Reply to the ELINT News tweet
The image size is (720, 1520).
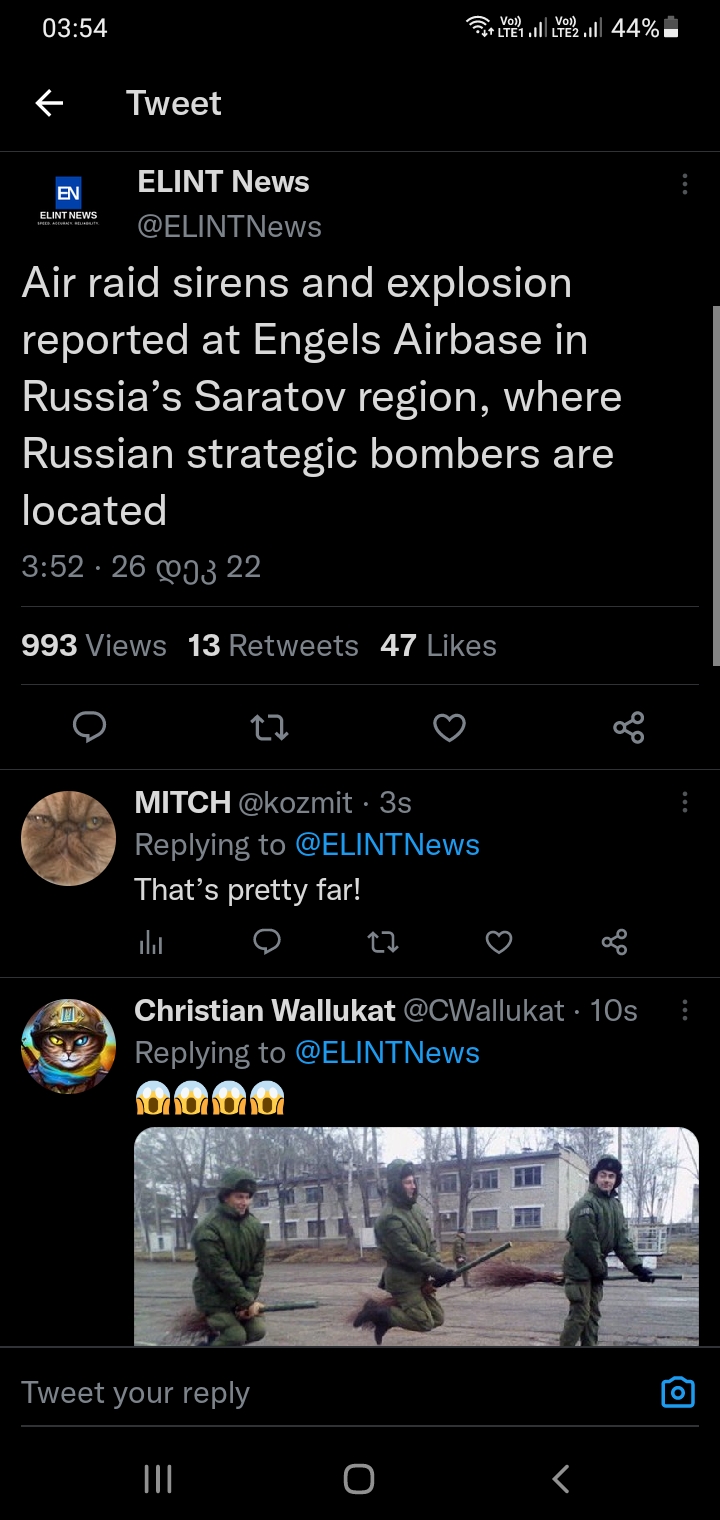(x=90, y=727)
